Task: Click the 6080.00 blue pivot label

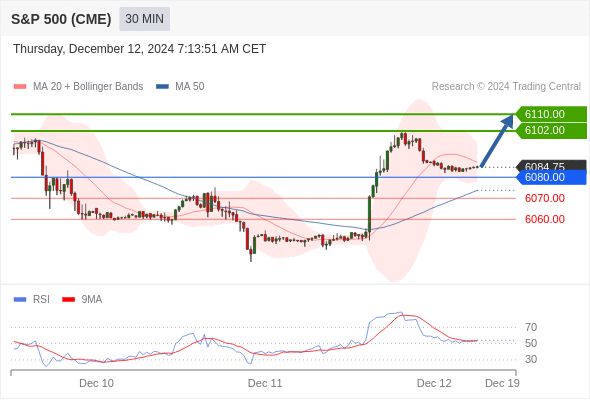Action: (551, 177)
